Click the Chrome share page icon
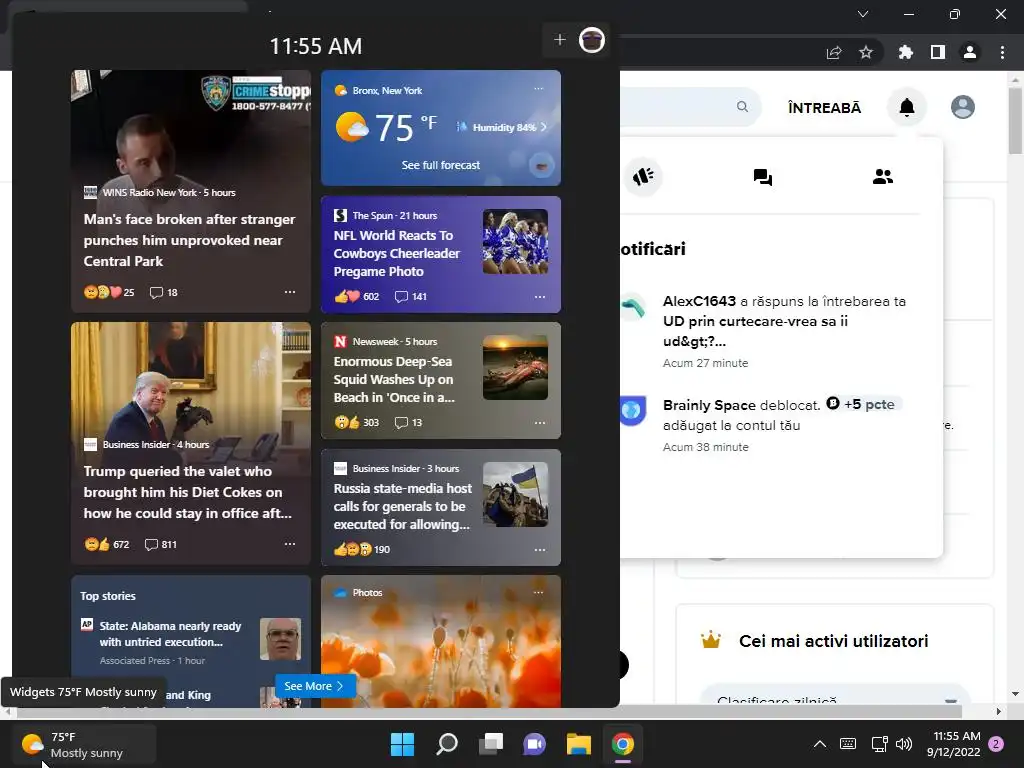This screenshot has width=1024, height=768. 834,52
